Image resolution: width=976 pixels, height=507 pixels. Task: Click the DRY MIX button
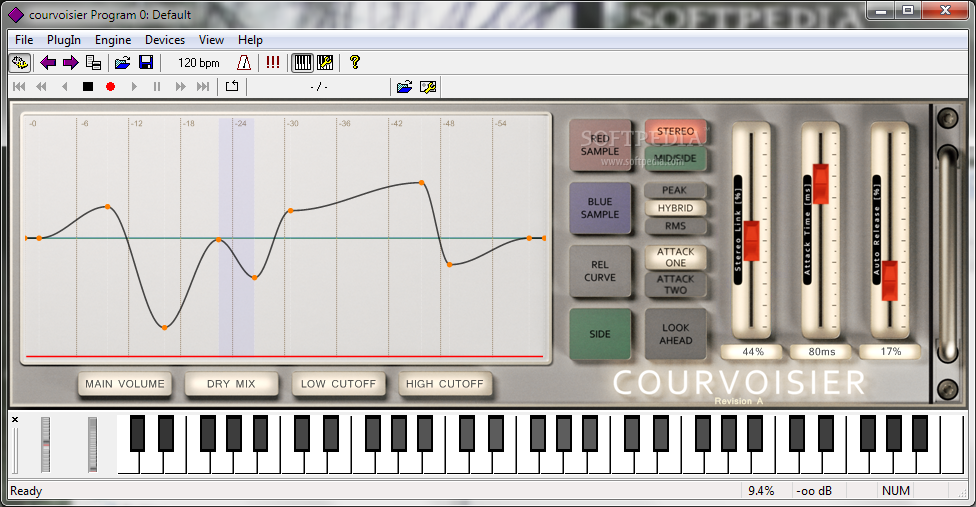click(x=232, y=384)
